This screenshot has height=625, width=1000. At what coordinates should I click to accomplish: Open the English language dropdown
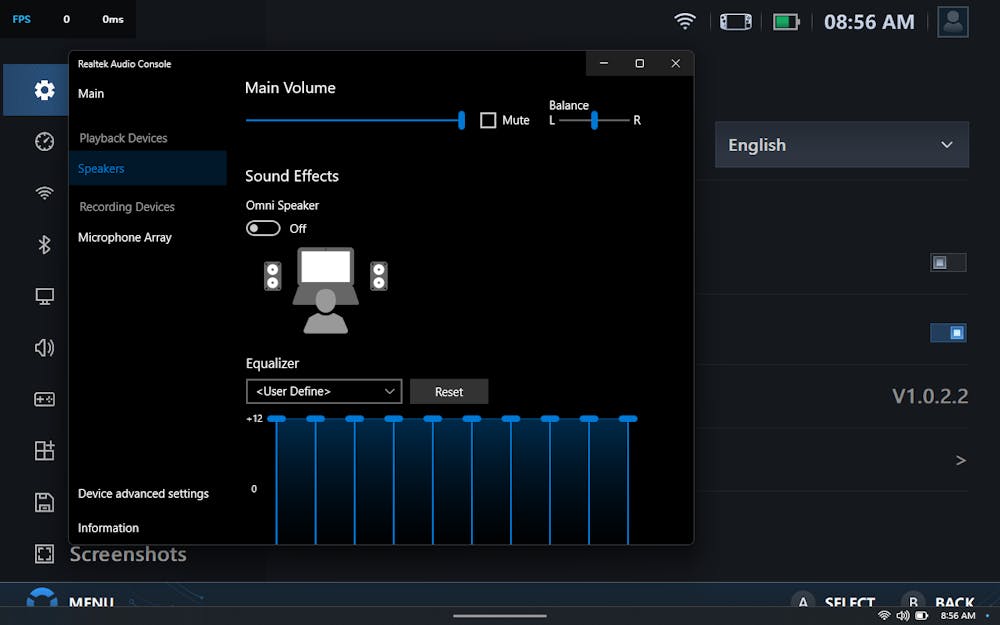click(841, 145)
